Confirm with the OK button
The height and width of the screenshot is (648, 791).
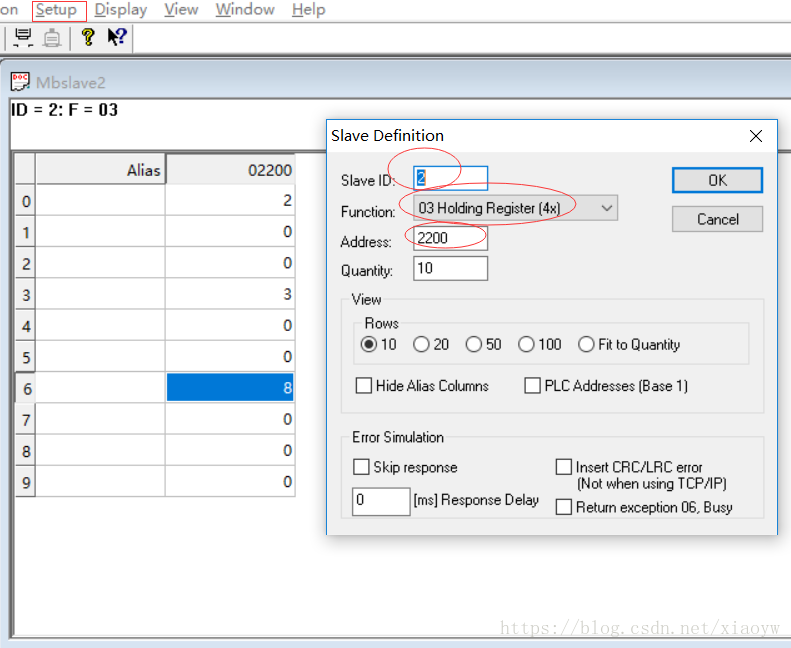(x=717, y=180)
